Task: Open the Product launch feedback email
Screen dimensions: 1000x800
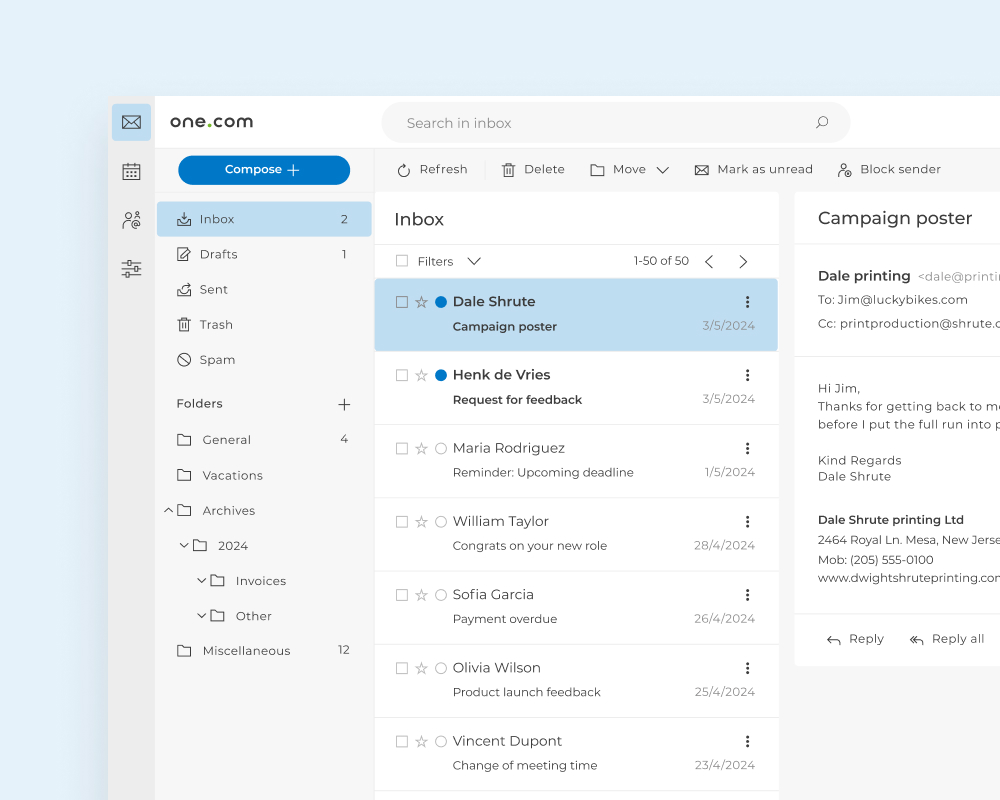Action: [576, 681]
